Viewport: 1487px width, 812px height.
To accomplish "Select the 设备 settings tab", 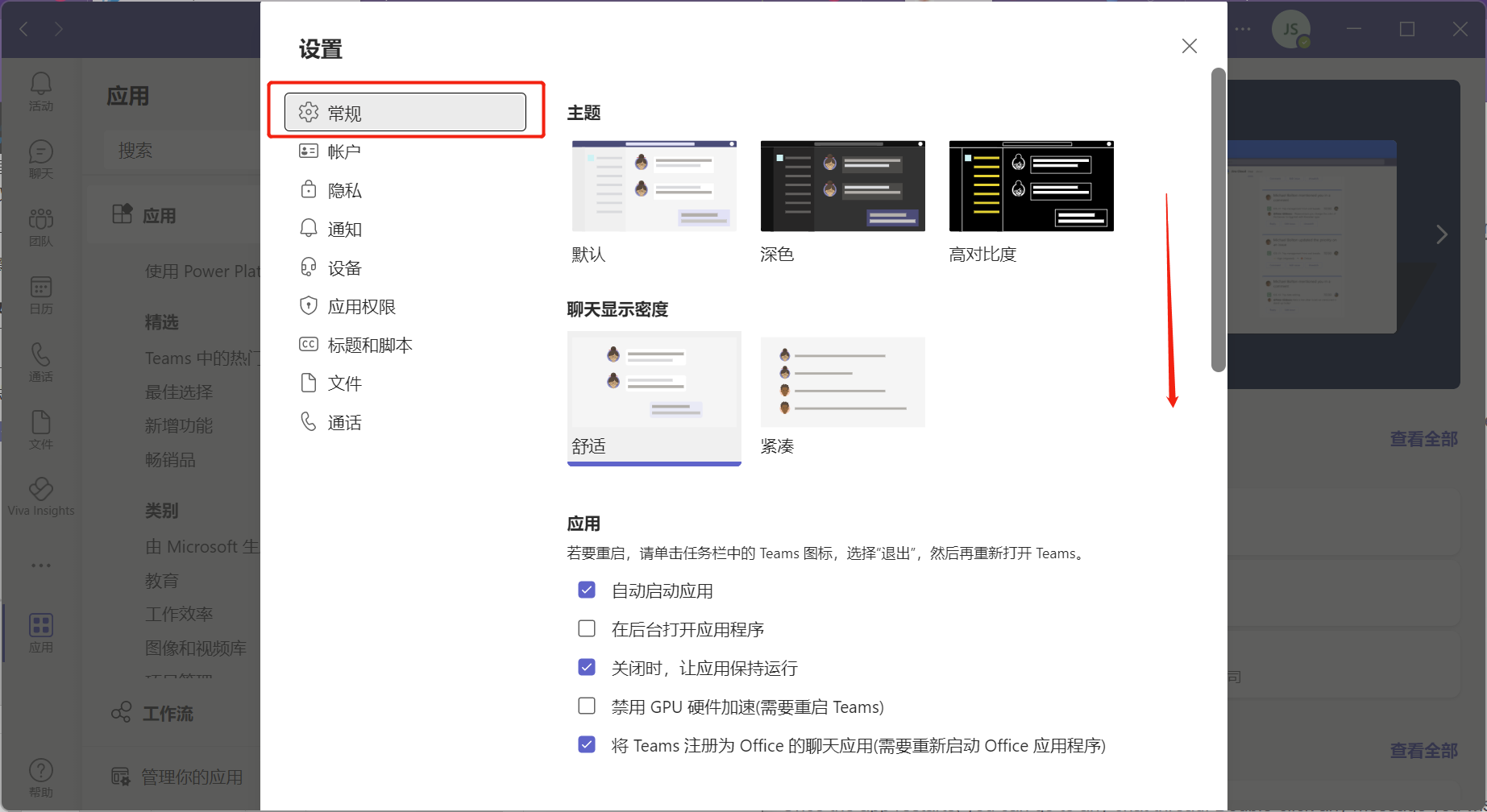I will pos(346,267).
